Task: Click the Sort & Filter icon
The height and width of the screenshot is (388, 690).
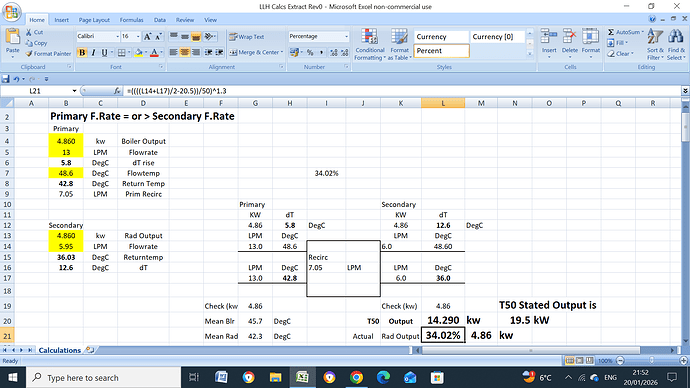Action: click(655, 36)
